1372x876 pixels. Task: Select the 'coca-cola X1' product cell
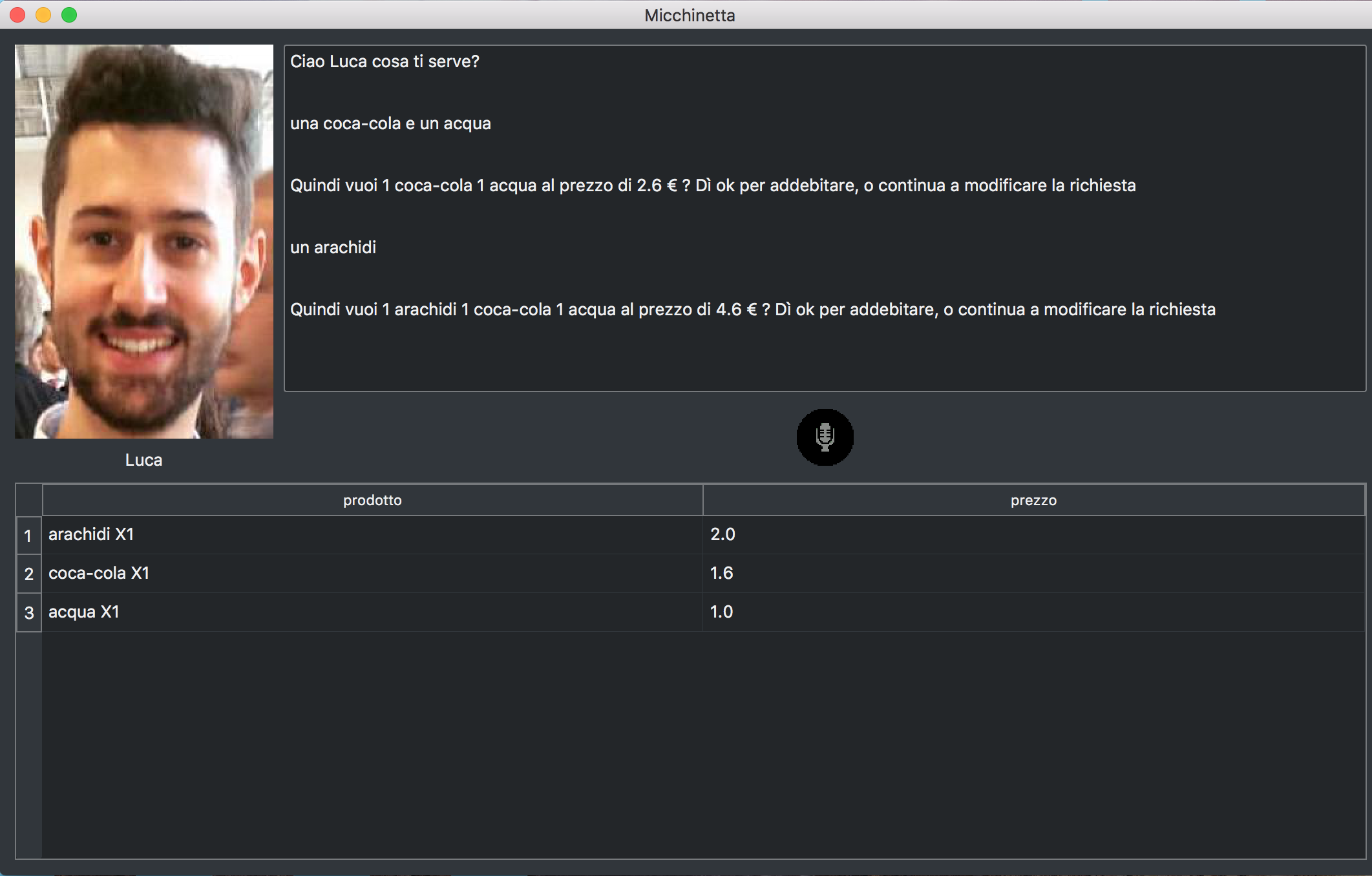pyautogui.click(x=372, y=574)
